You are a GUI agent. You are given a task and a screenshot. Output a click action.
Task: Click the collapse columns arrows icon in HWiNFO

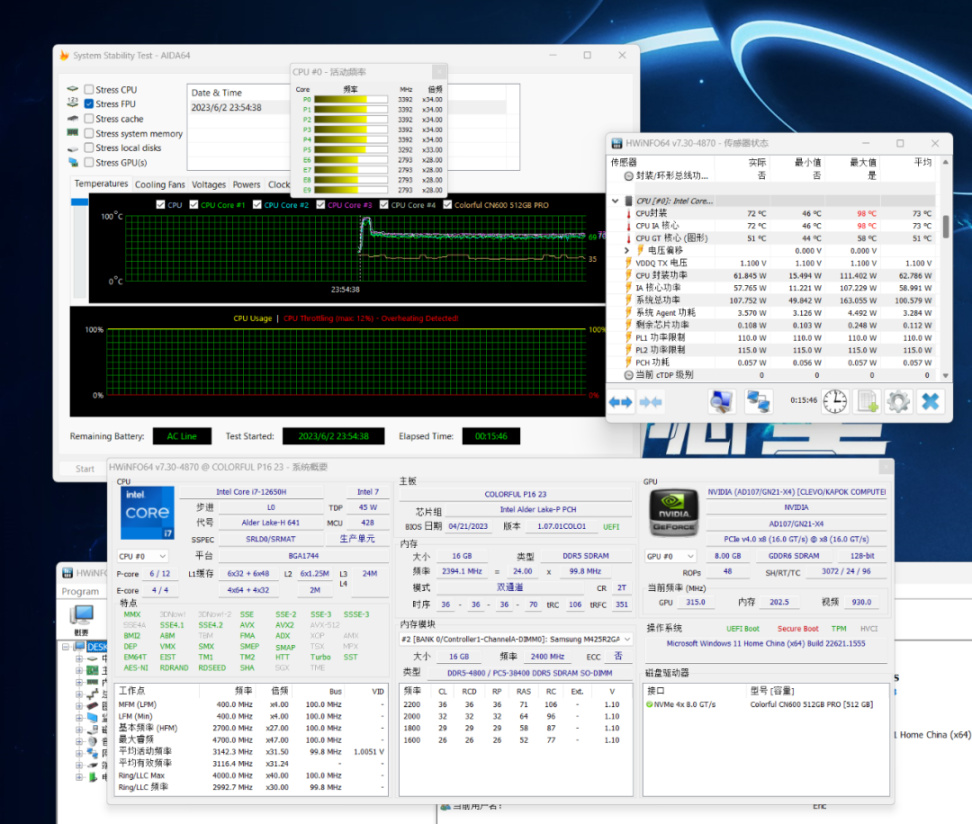tap(651, 402)
